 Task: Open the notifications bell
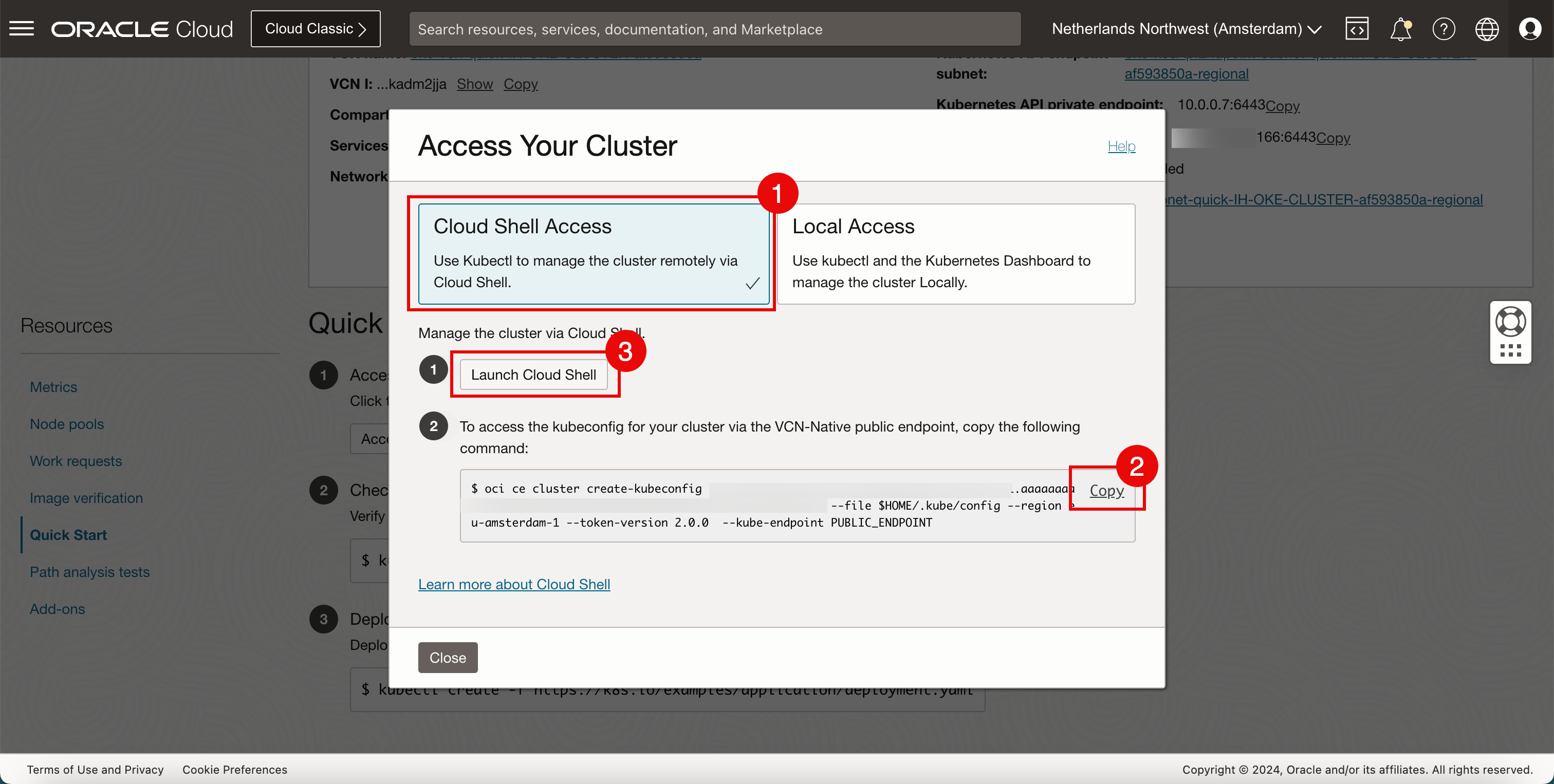[x=1400, y=28]
